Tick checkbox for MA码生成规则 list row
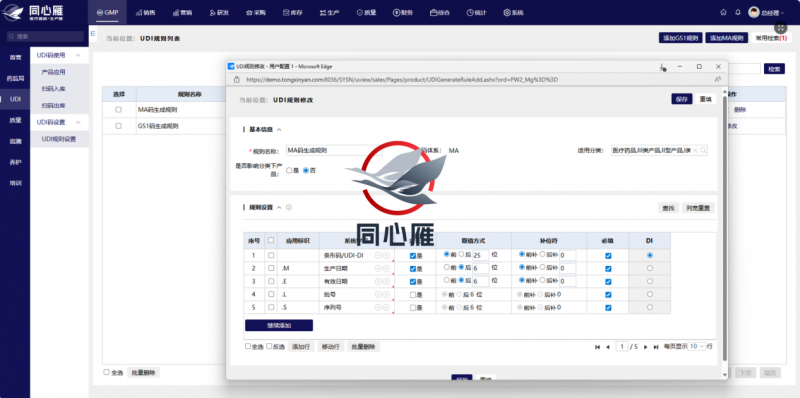 click(118, 110)
